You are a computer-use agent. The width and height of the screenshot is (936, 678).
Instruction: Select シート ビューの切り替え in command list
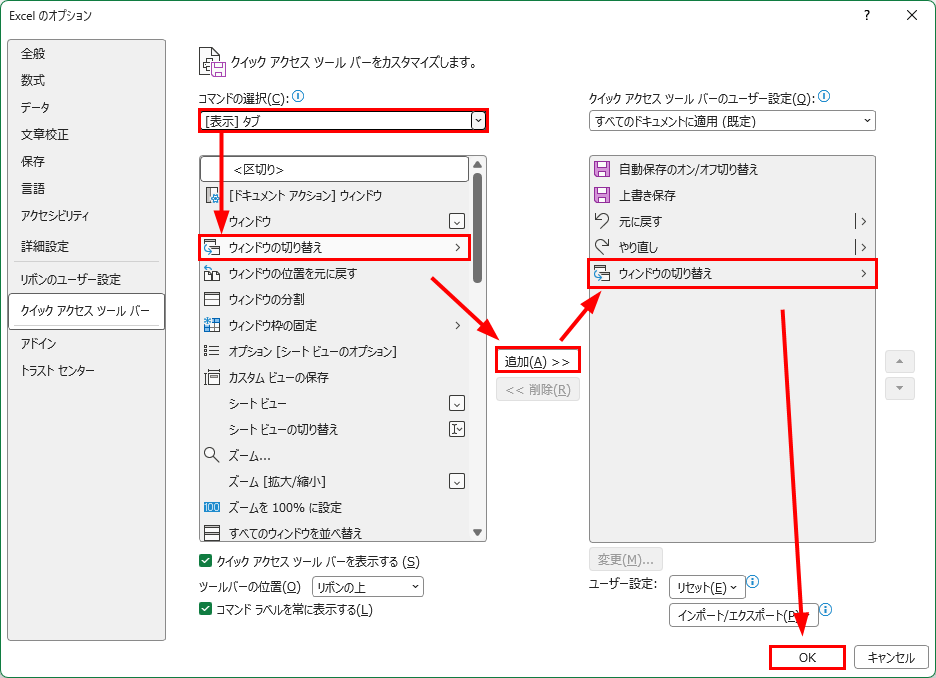(334, 429)
